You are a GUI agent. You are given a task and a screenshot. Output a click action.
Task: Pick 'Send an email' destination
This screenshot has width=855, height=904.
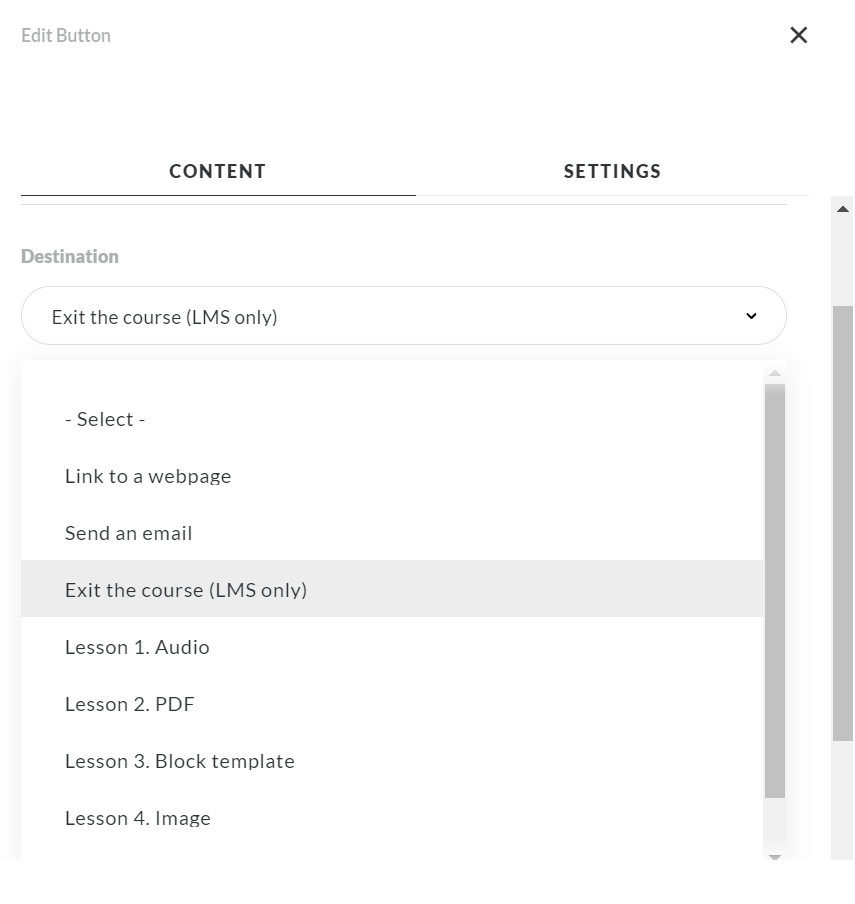pyautogui.click(x=129, y=533)
